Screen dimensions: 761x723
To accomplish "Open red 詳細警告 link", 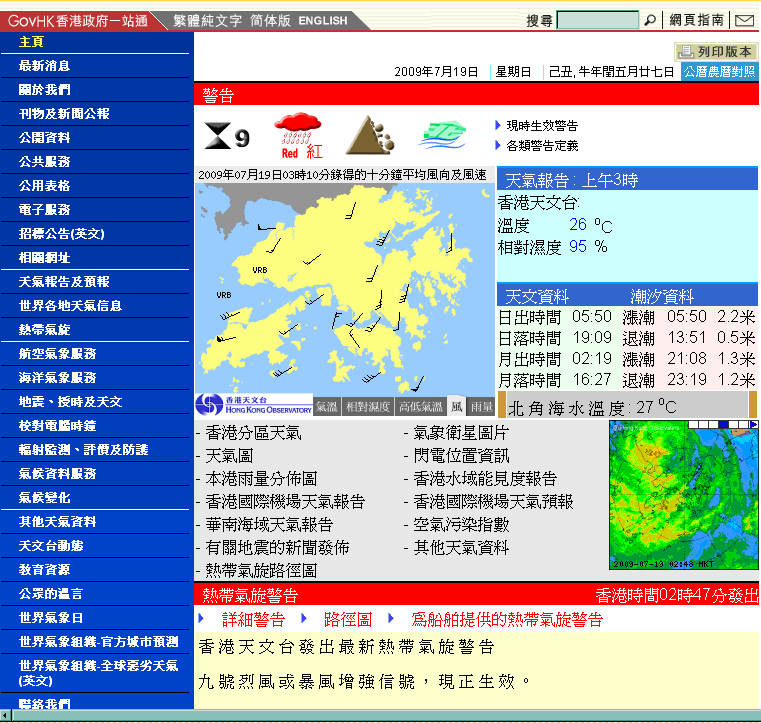I will click(253, 620).
